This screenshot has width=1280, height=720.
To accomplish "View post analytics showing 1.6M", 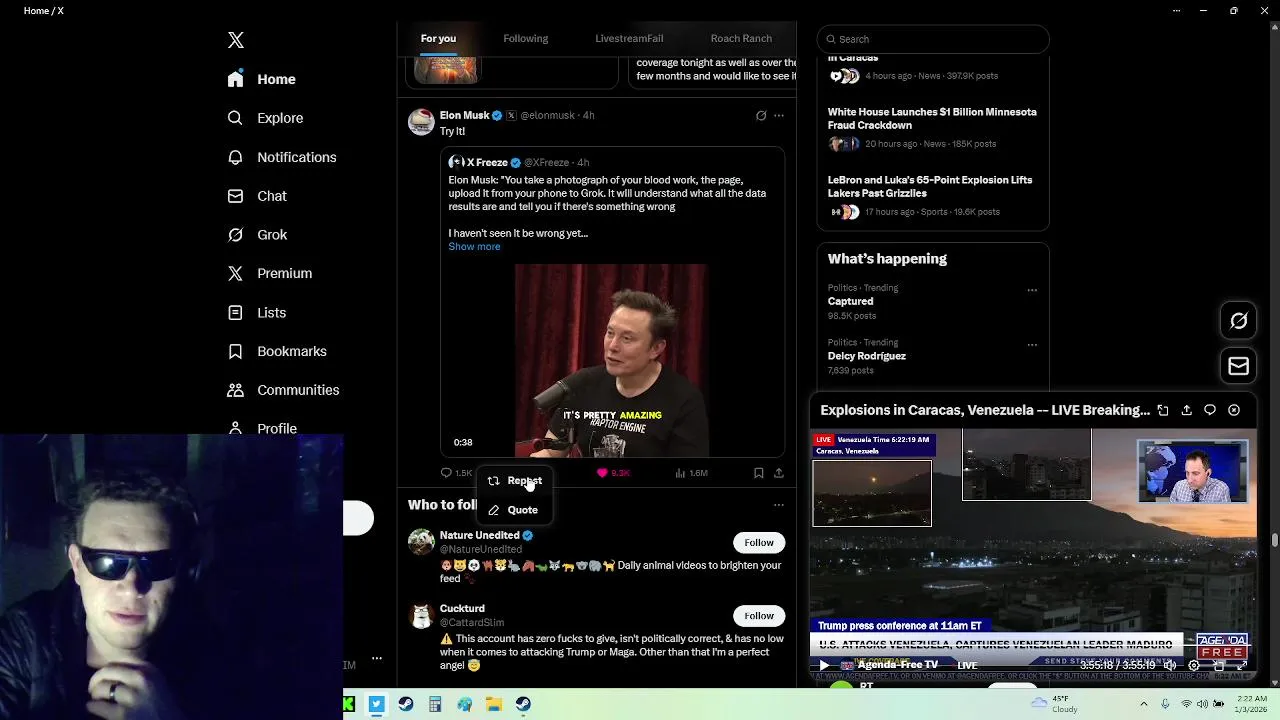I will (x=691, y=473).
